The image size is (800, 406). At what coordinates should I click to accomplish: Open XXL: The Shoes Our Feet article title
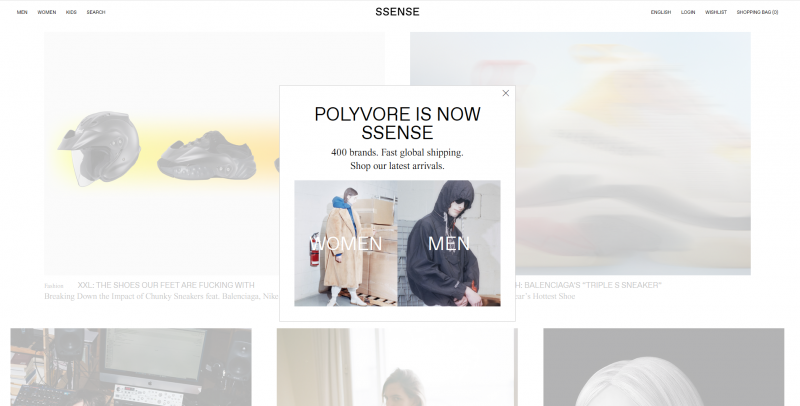click(166, 285)
